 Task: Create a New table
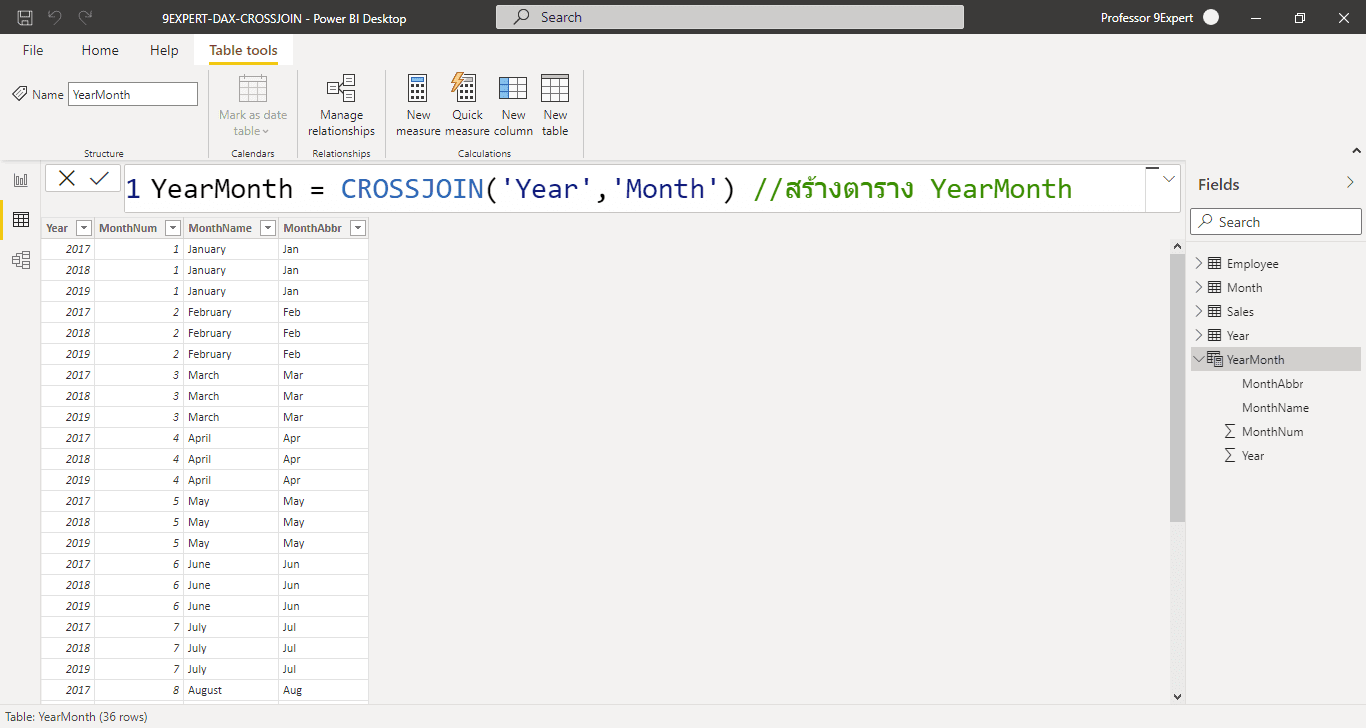555,105
